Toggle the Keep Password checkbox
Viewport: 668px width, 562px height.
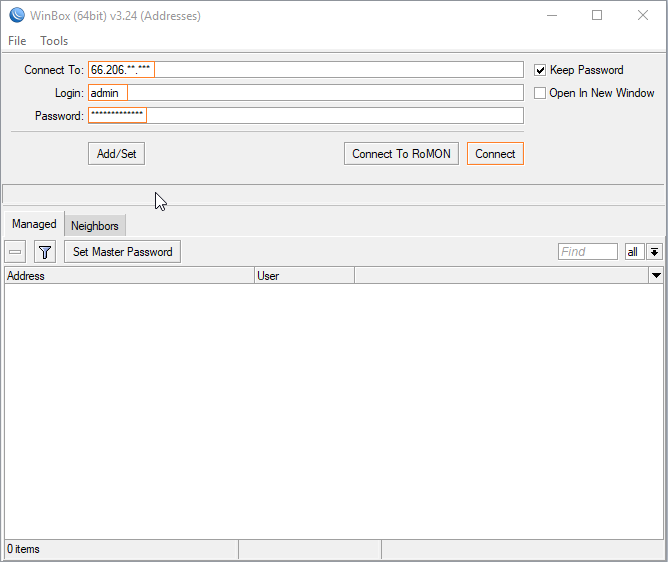pyautogui.click(x=540, y=70)
